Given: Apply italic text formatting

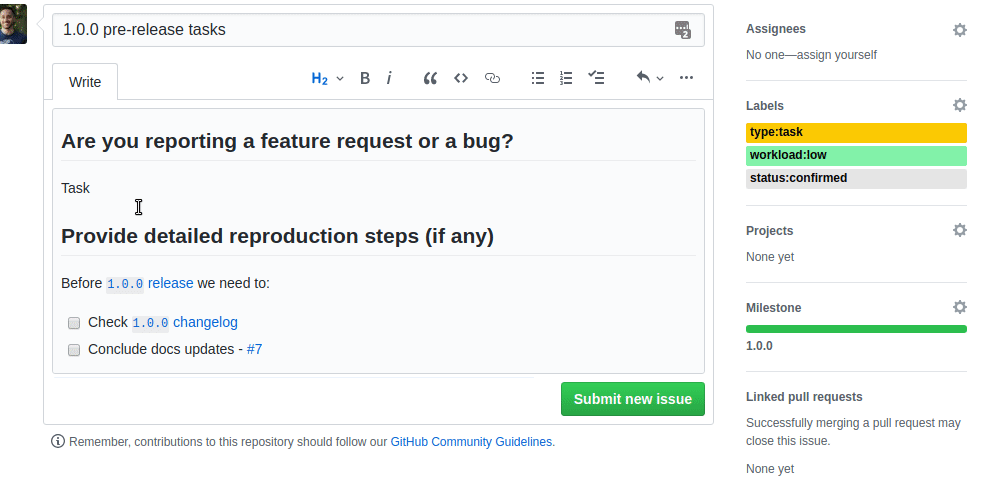Looking at the screenshot, I should [389, 78].
